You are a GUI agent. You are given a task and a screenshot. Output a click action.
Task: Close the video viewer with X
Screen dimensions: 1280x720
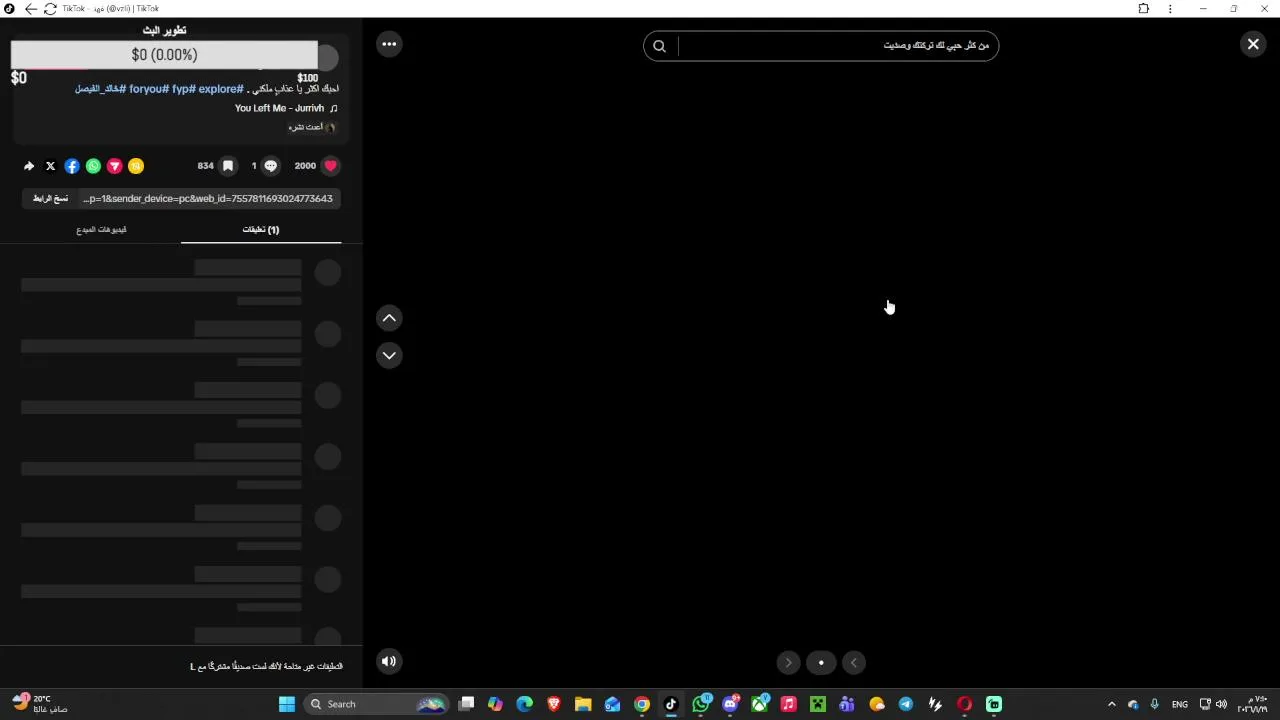tap(1253, 44)
